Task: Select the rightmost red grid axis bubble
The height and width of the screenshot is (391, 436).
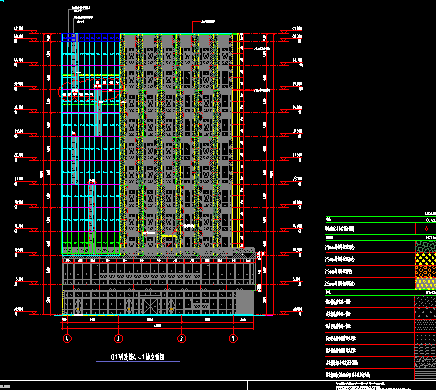Action: pyautogui.click(x=233, y=339)
